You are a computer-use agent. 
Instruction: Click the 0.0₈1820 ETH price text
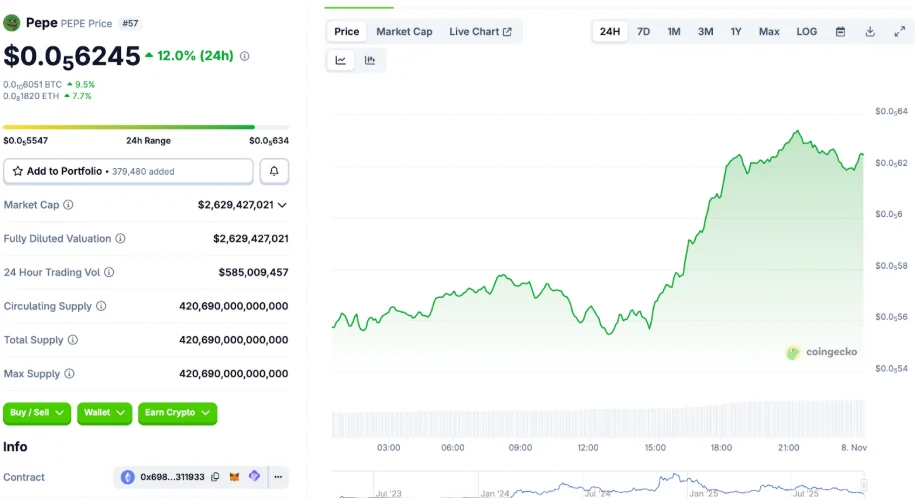pos(32,96)
